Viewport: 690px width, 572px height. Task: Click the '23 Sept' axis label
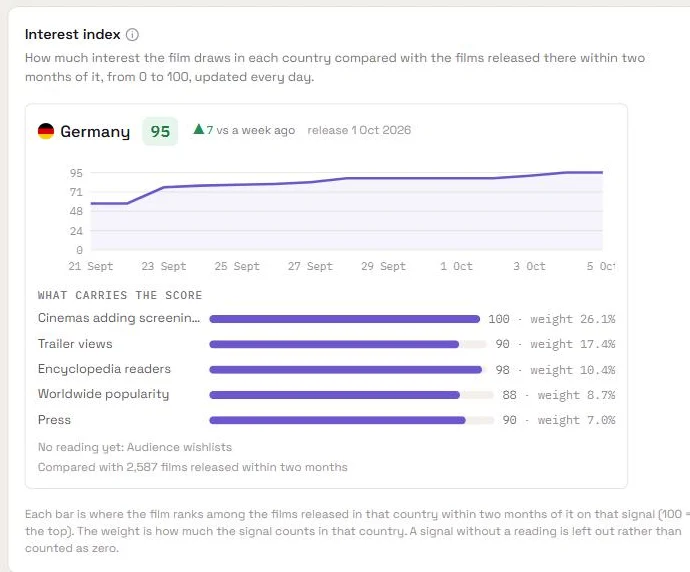click(164, 266)
